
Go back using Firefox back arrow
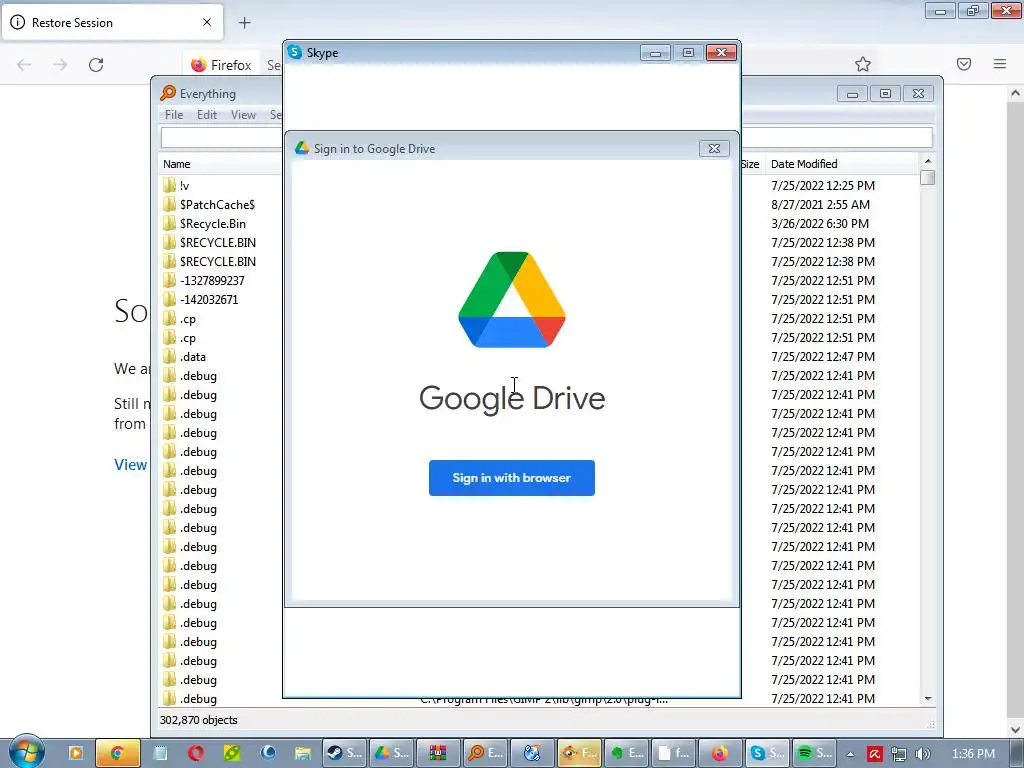[x=24, y=65]
